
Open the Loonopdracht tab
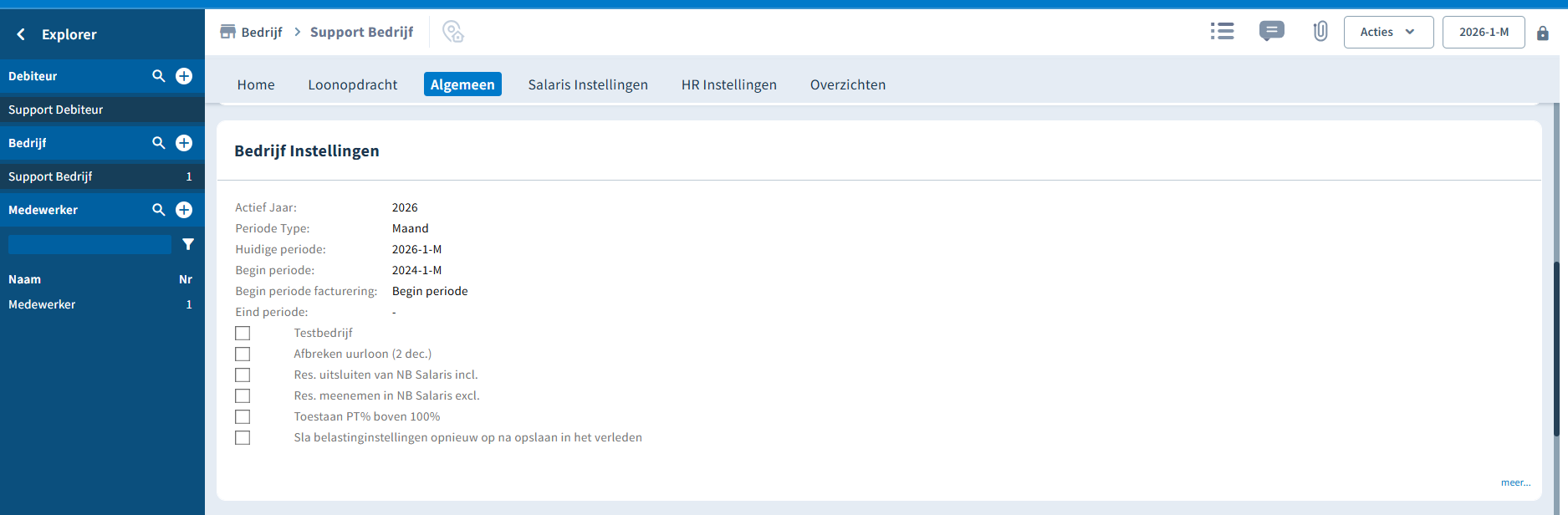pyautogui.click(x=353, y=84)
